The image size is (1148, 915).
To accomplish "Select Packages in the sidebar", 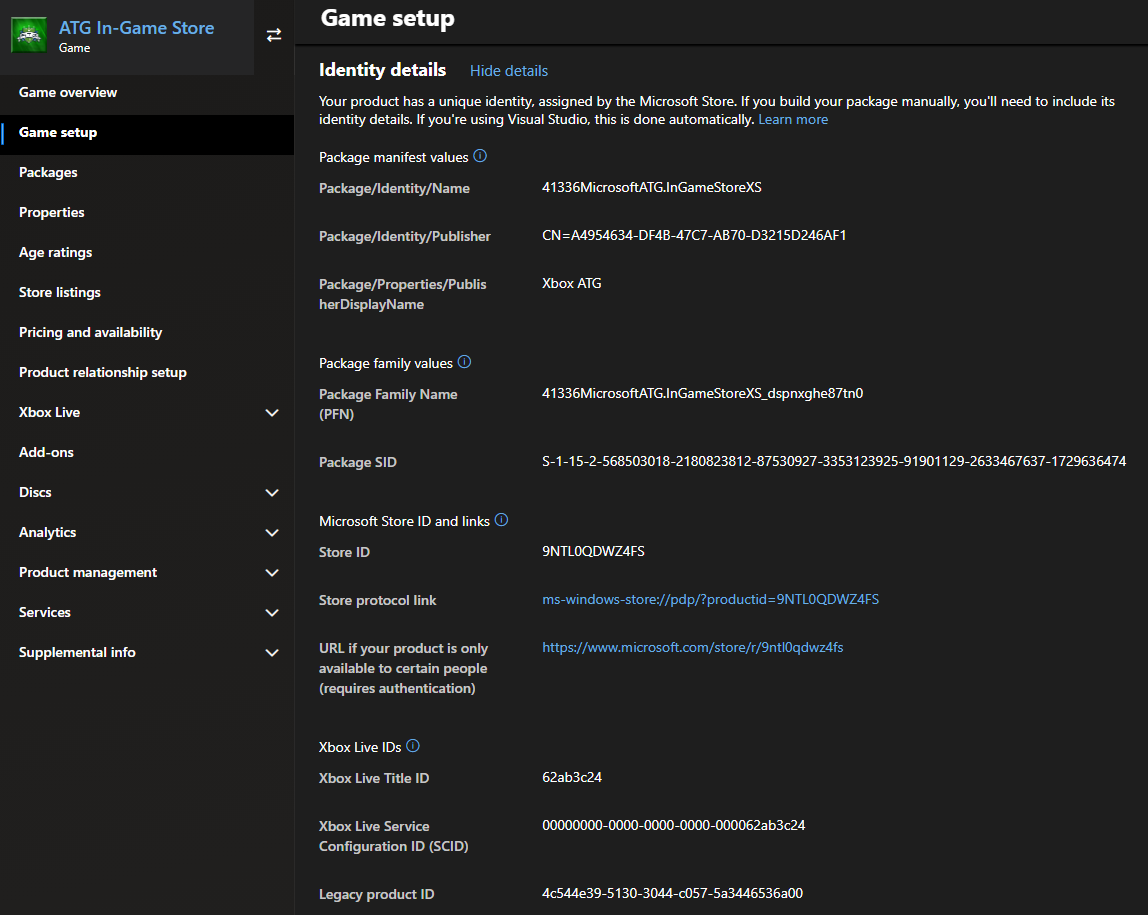I will pyautogui.click(x=47, y=172).
